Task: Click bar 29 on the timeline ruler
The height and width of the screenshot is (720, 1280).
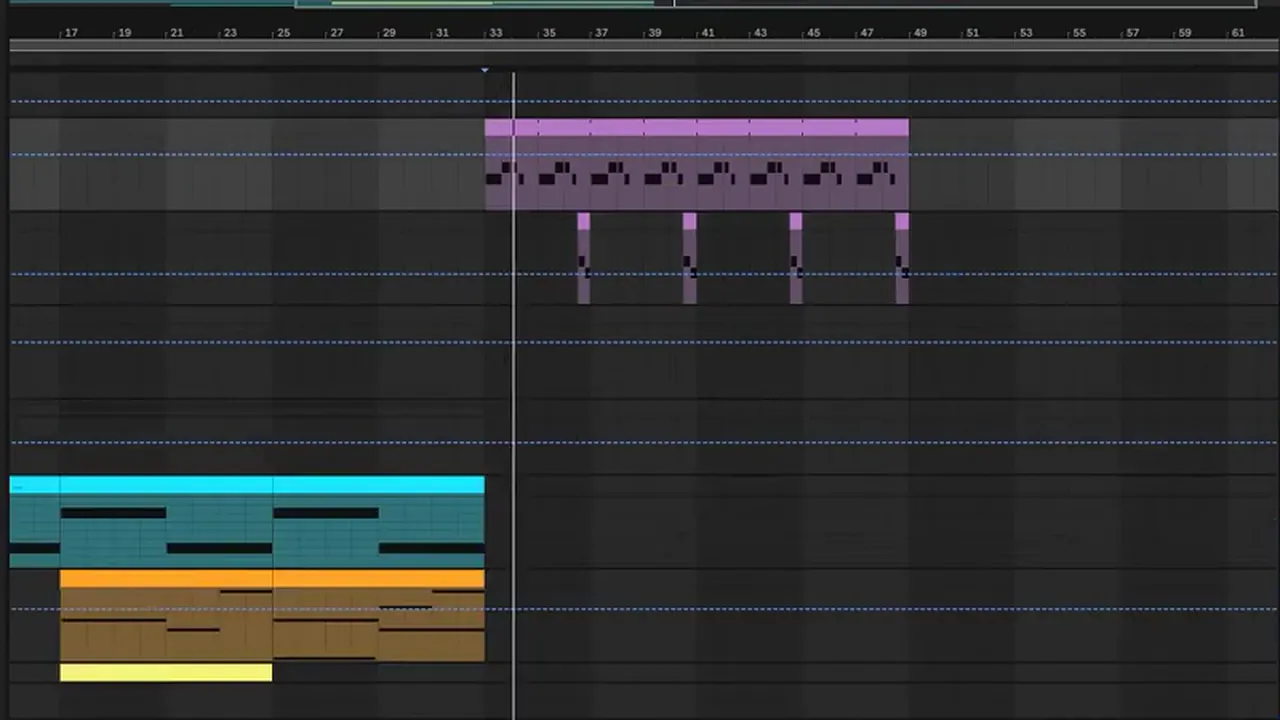Action: point(389,33)
